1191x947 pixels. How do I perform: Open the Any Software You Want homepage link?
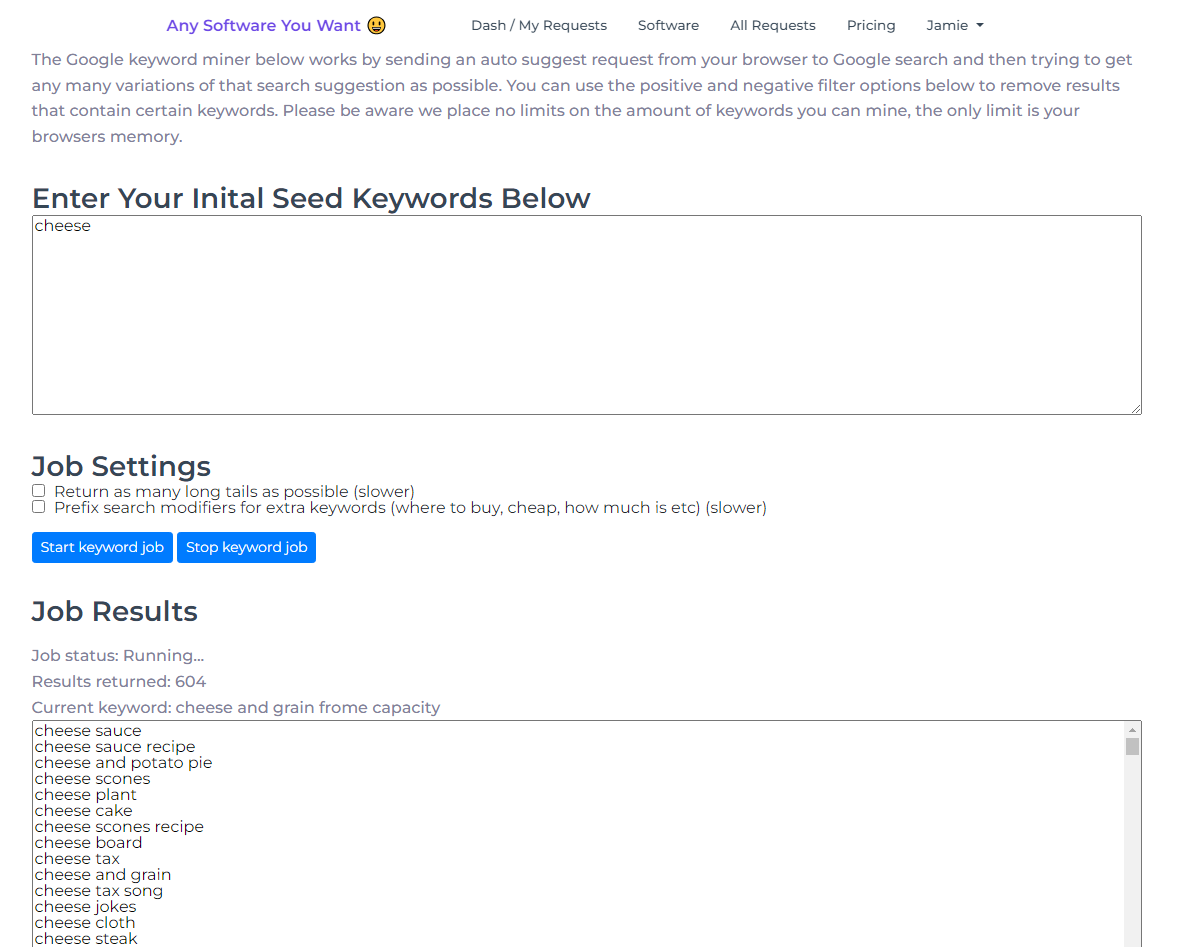pyautogui.click(x=263, y=25)
